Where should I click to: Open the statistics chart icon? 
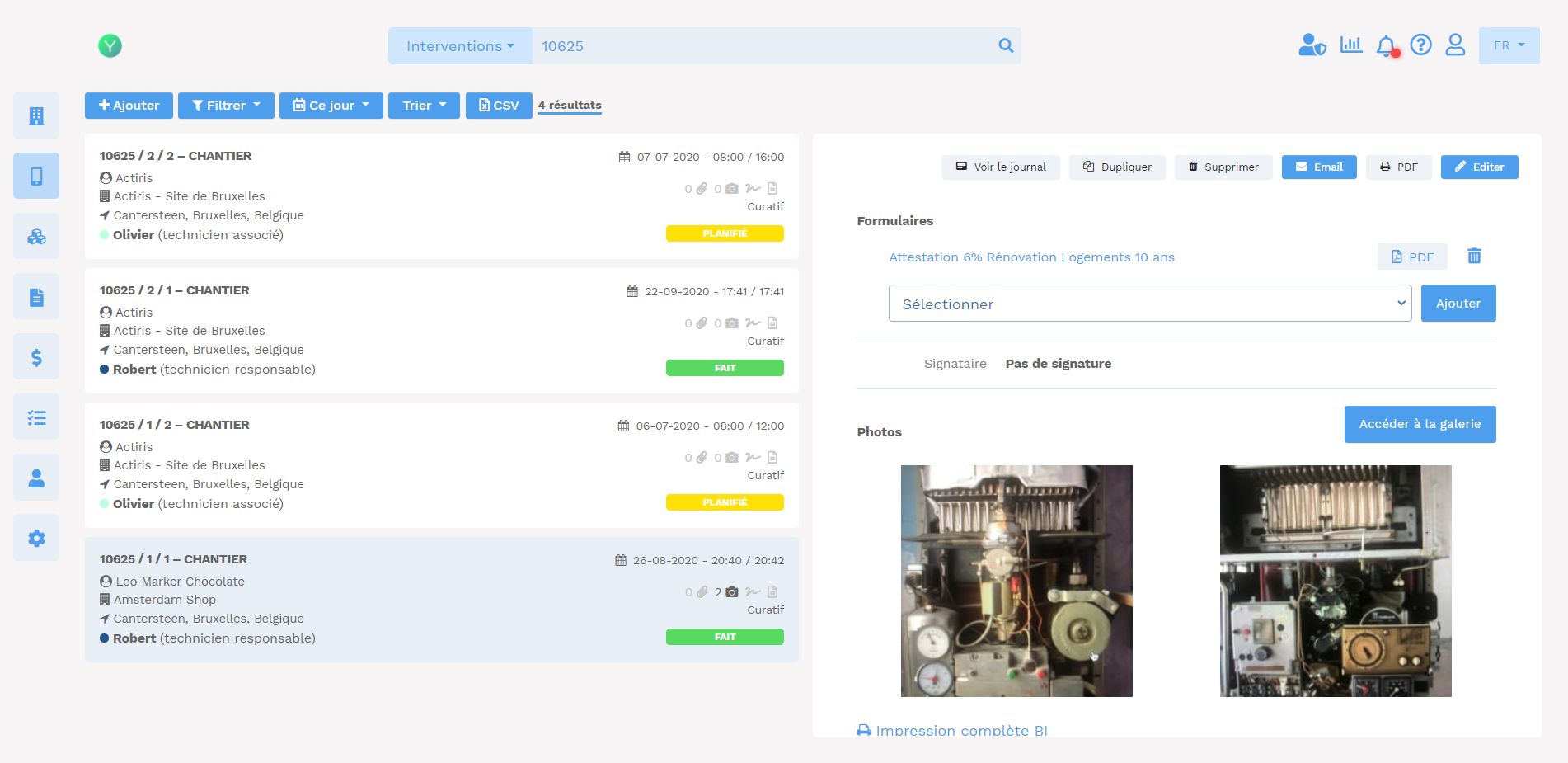click(x=1351, y=45)
